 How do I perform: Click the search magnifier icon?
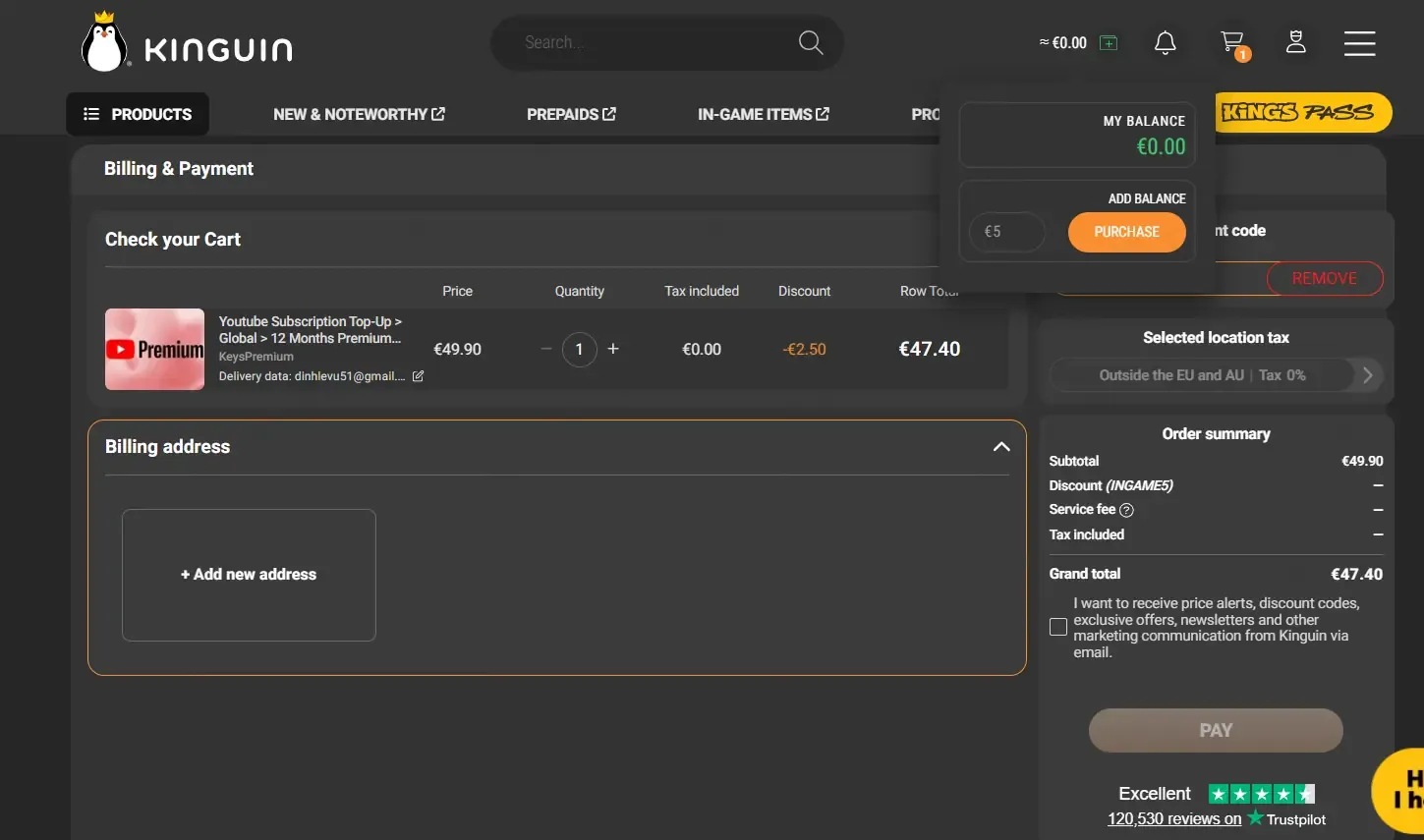pyautogui.click(x=811, y=42)
